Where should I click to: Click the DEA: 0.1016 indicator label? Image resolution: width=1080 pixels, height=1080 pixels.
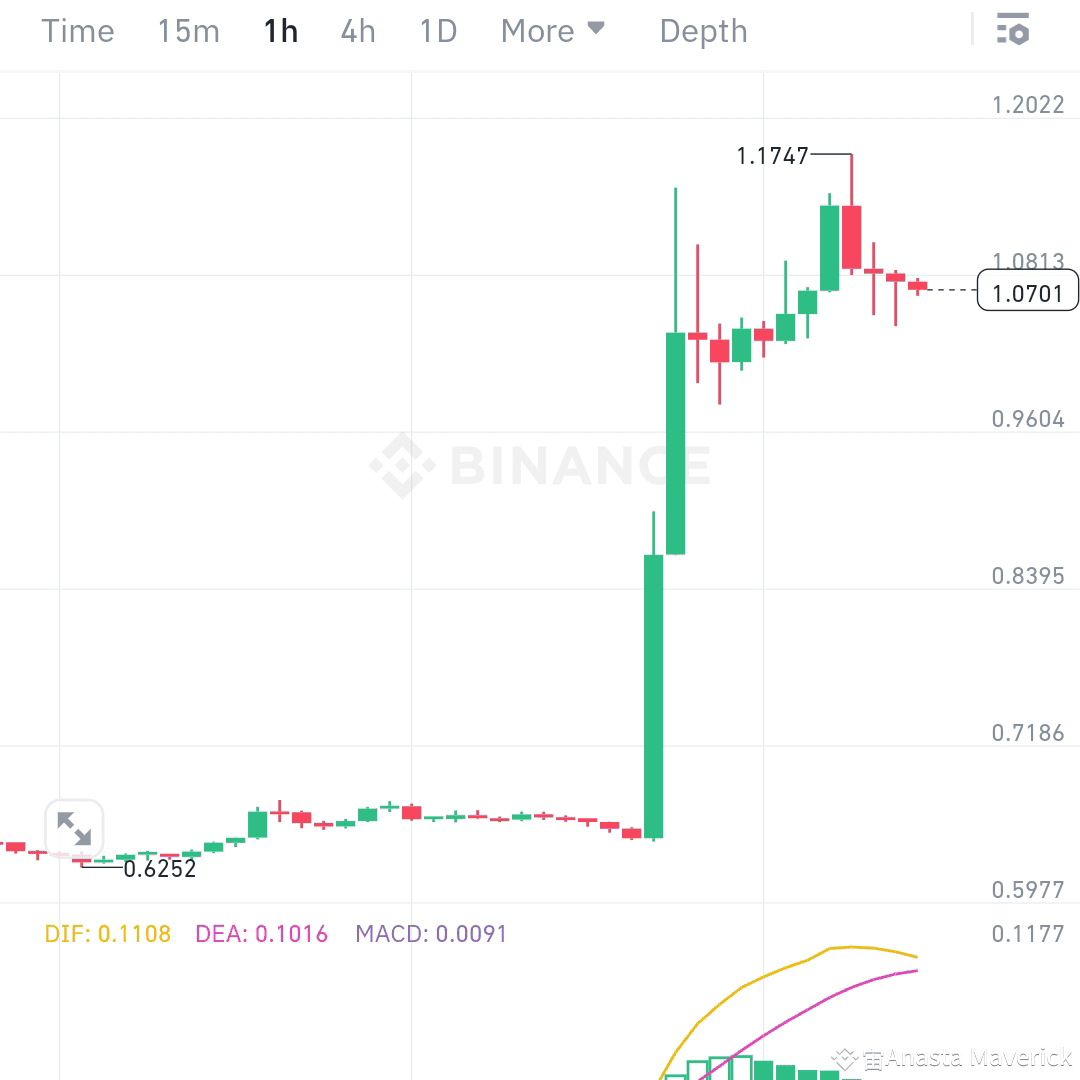[x=260, y=933]
